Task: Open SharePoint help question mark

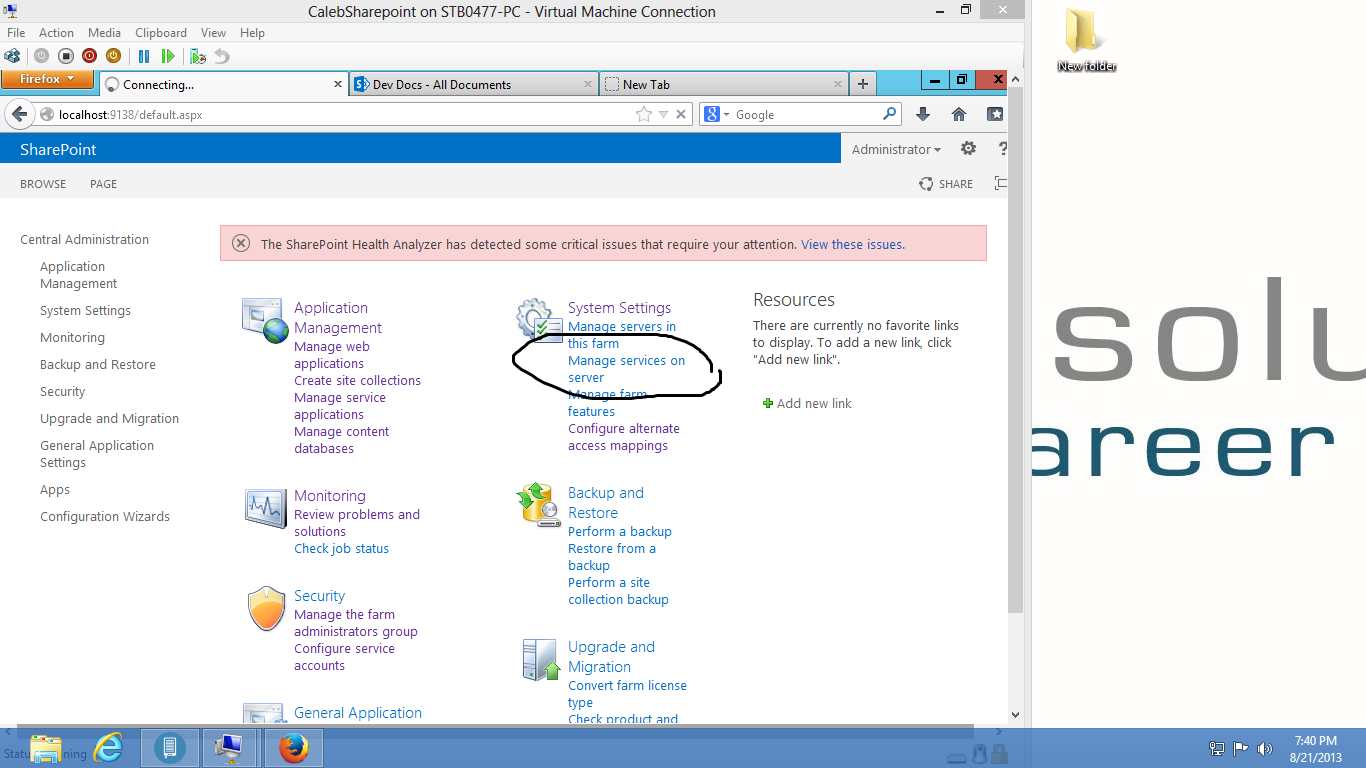Action: point(1002,149)
